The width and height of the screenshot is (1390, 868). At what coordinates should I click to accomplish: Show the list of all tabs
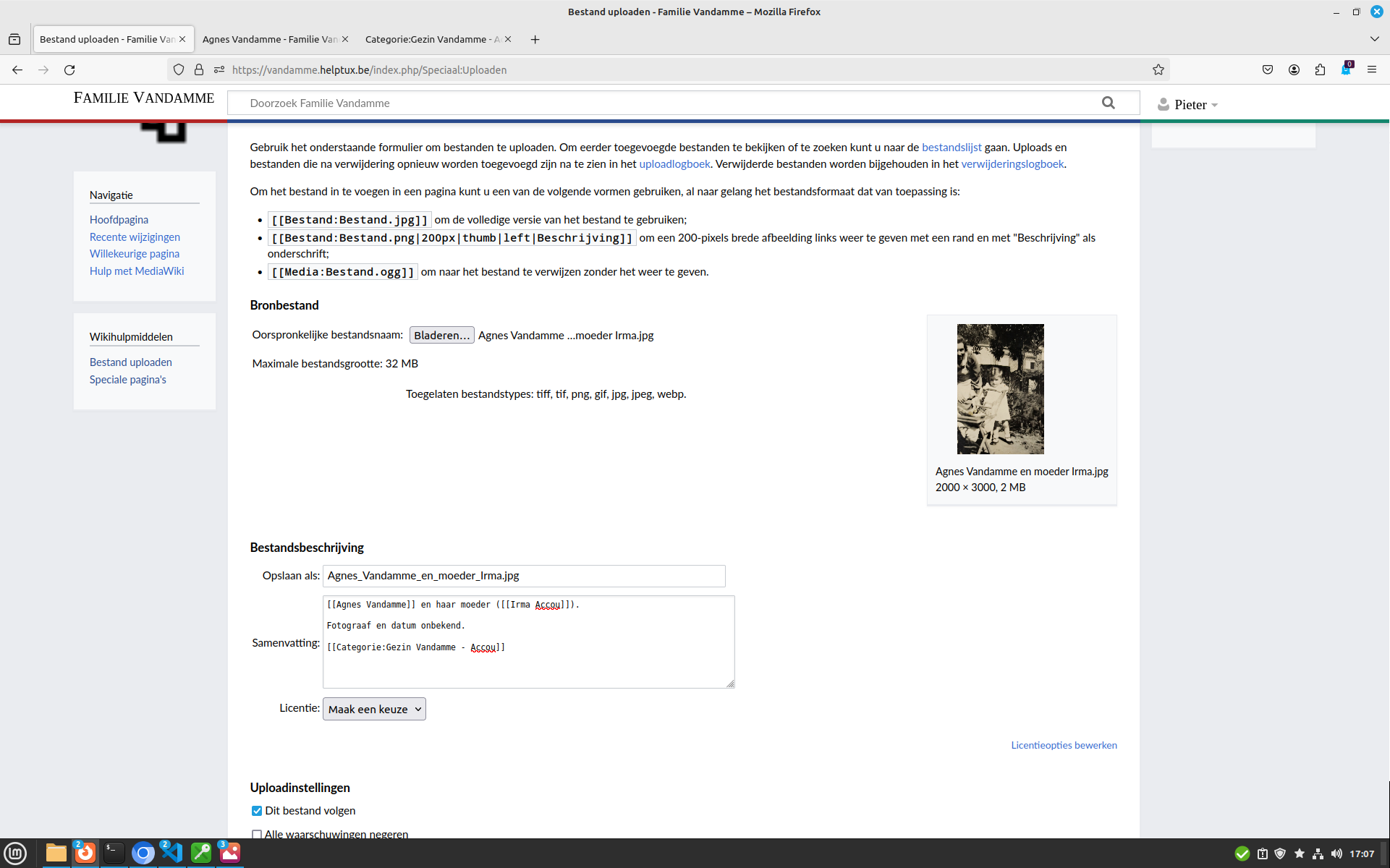pos(1374,39)
